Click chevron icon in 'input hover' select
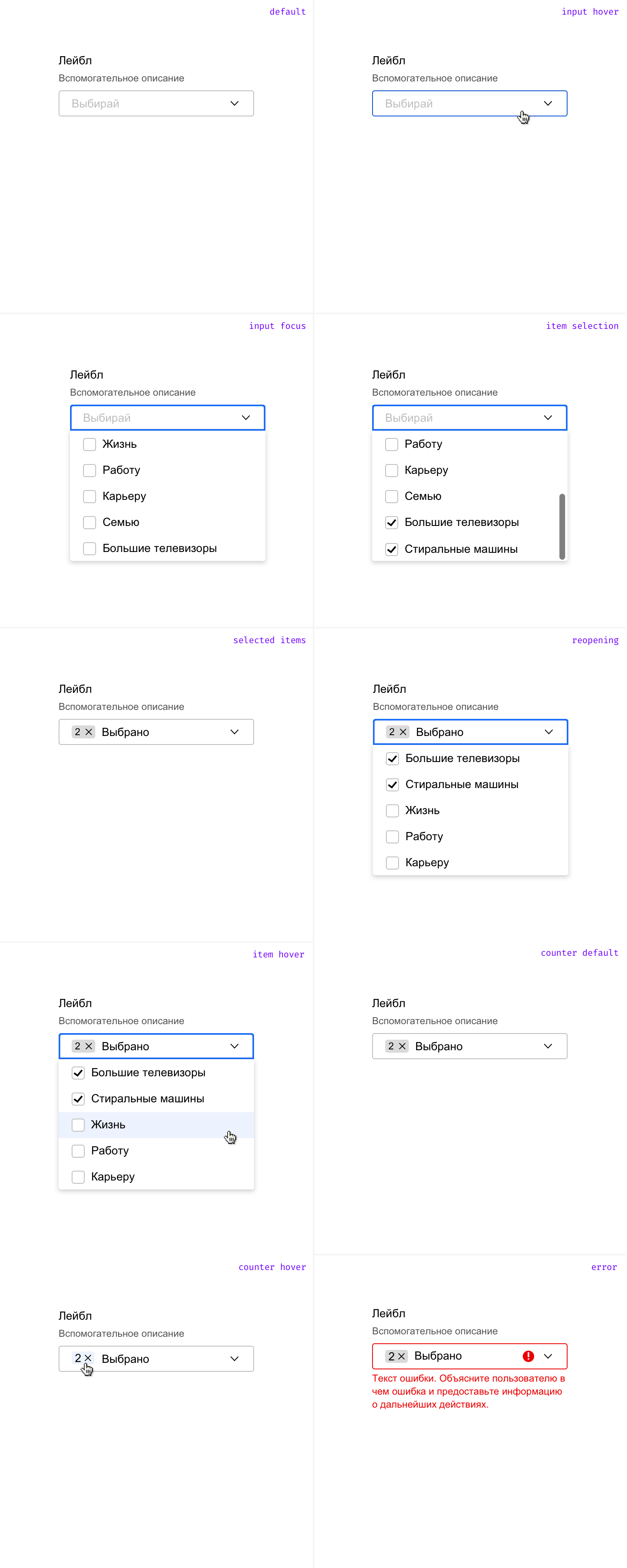This screenshot has width=627, height=1568. [x=548, y=103]
